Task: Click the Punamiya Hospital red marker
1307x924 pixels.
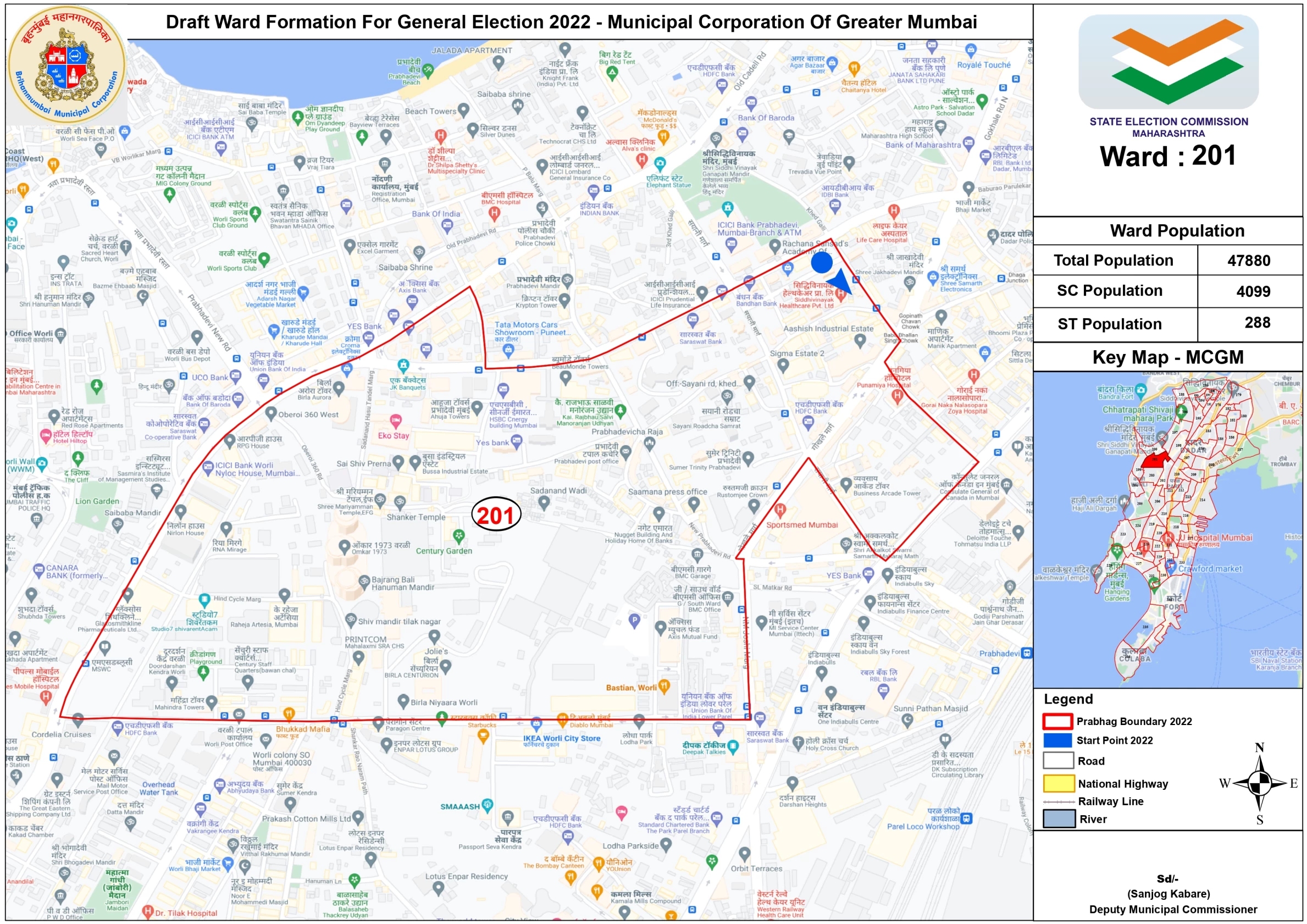Action: 897,396
